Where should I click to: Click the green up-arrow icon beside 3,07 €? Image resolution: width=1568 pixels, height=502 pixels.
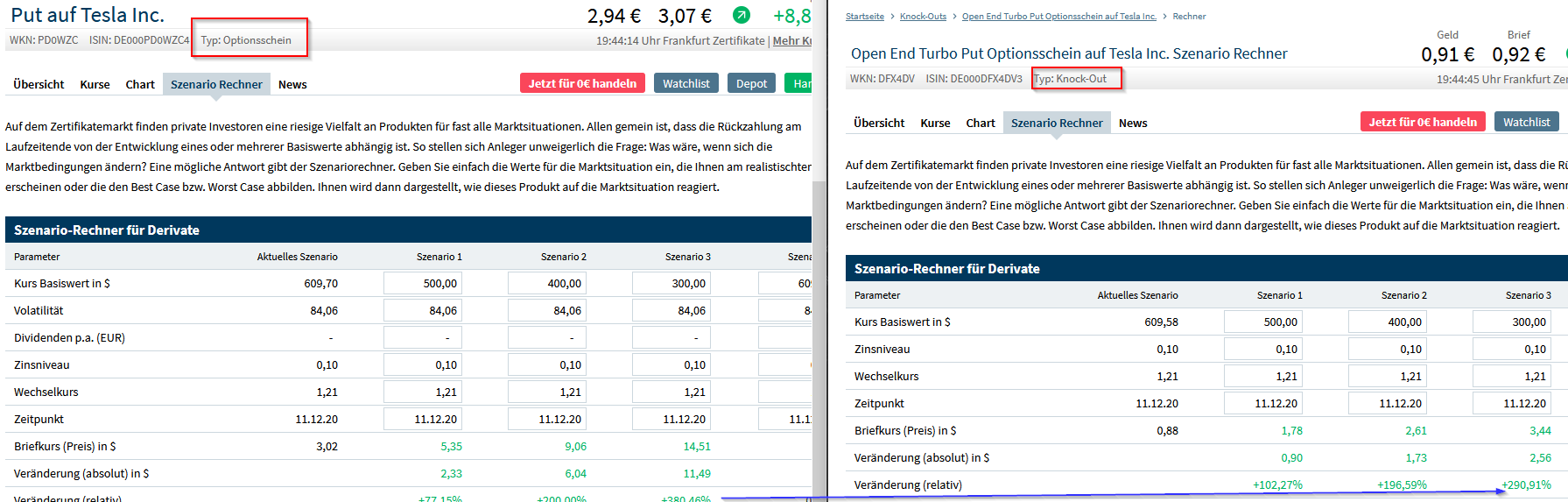[x=742, y=15]
